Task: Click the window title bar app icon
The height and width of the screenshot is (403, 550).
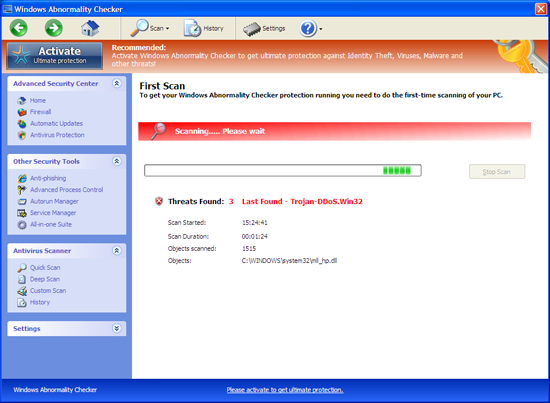Action: click(7, 9)
